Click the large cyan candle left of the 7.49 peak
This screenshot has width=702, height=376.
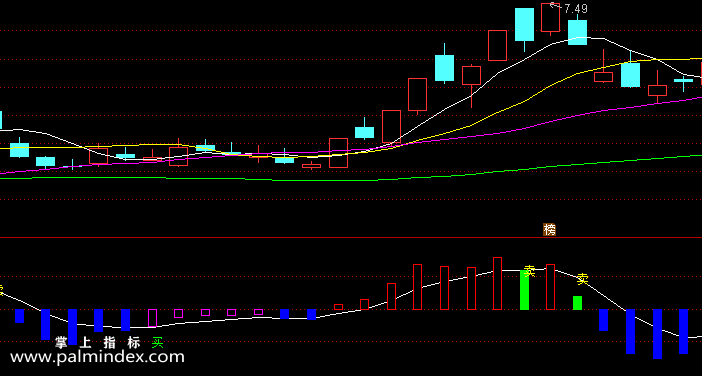click(524, 25)
